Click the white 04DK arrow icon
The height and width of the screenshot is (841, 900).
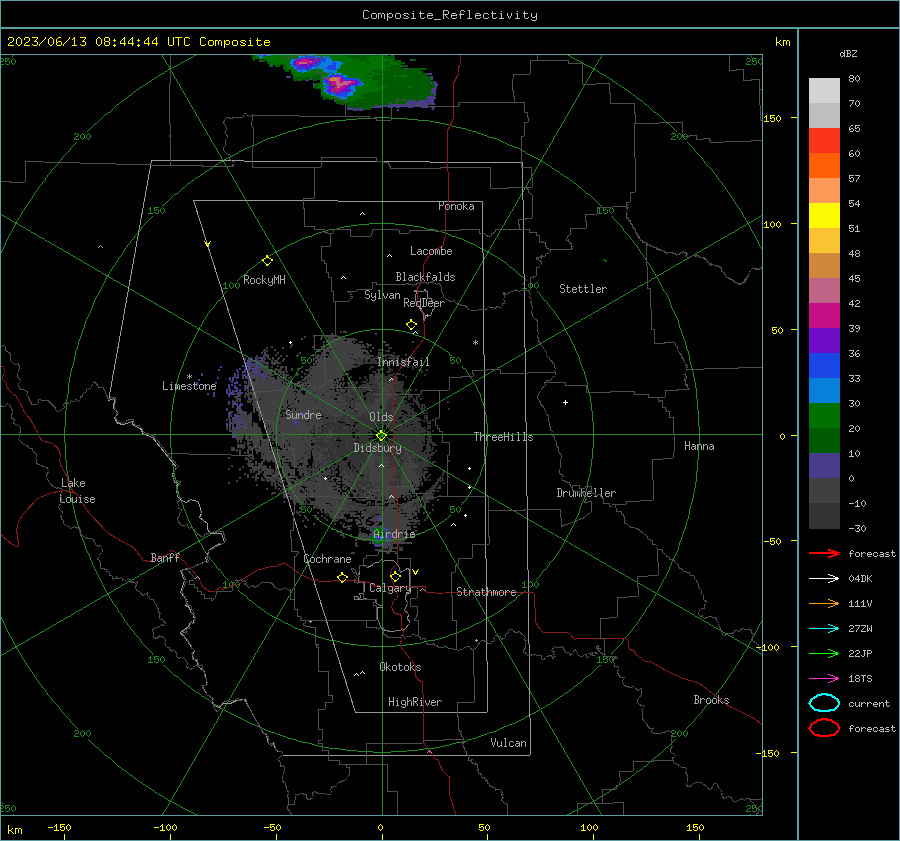click(x=824, y=578)
